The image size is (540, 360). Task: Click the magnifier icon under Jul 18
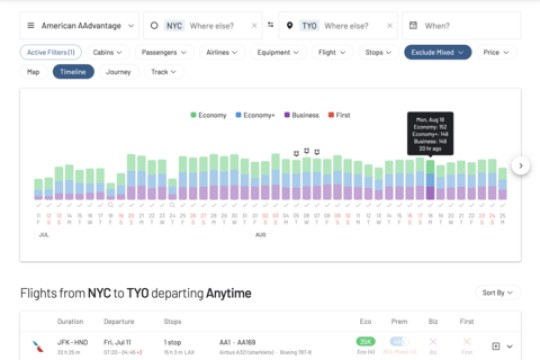[111, 205]
